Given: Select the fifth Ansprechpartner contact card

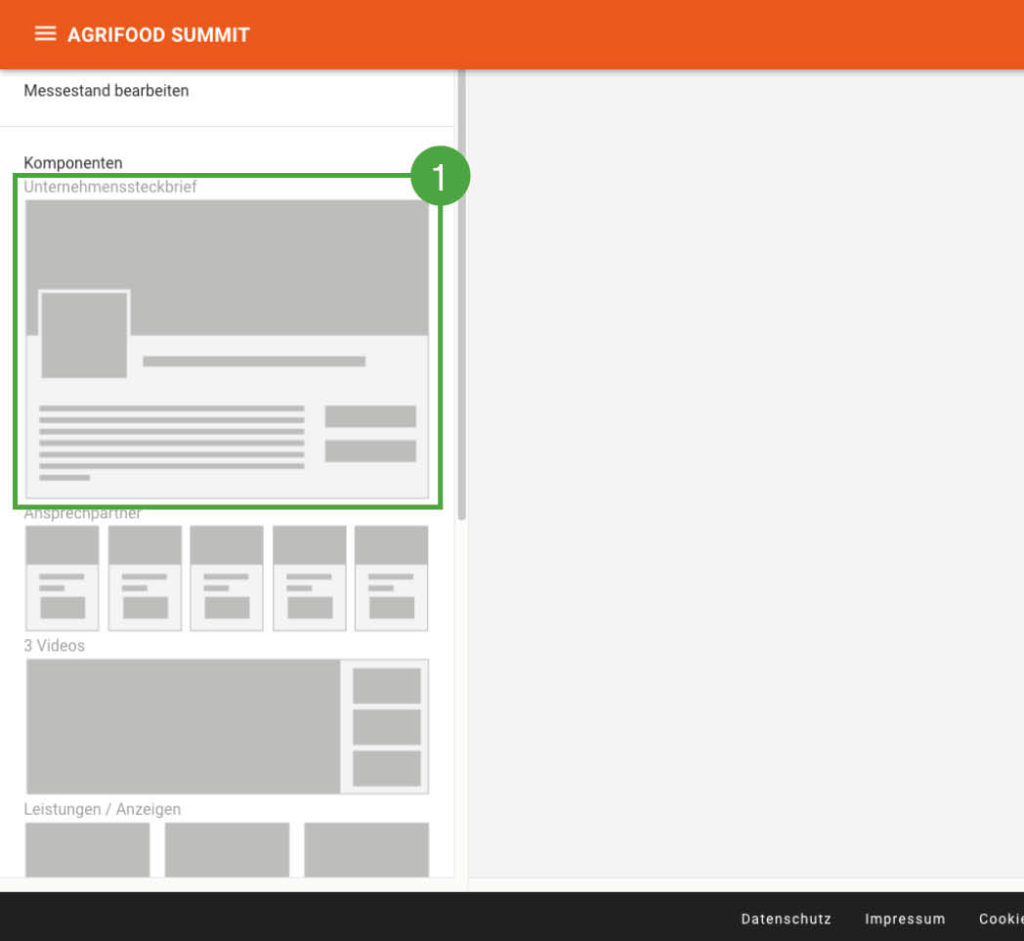Looking at the screenshot, I should pyautogui.click(x=391, y=578).
